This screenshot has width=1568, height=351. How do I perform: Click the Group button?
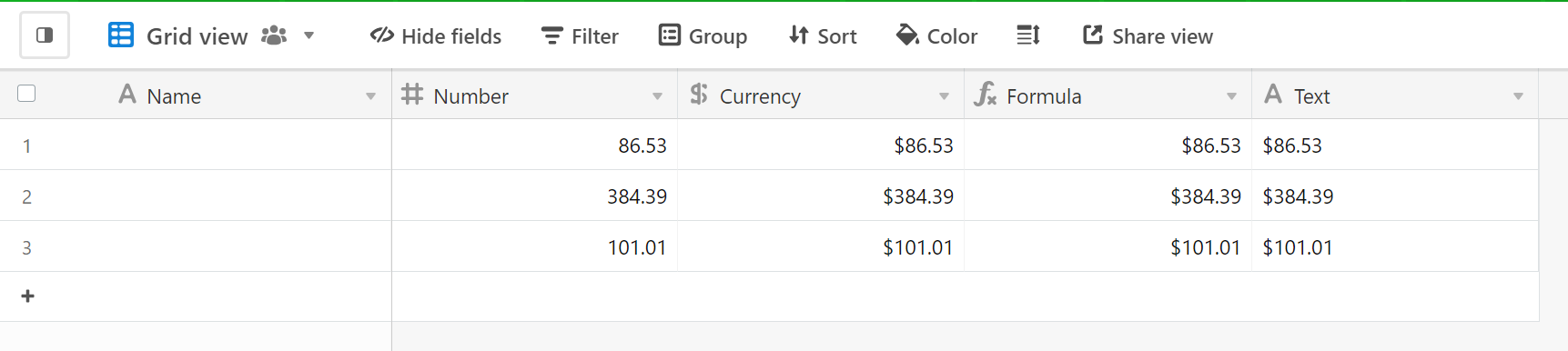[703, 36]
